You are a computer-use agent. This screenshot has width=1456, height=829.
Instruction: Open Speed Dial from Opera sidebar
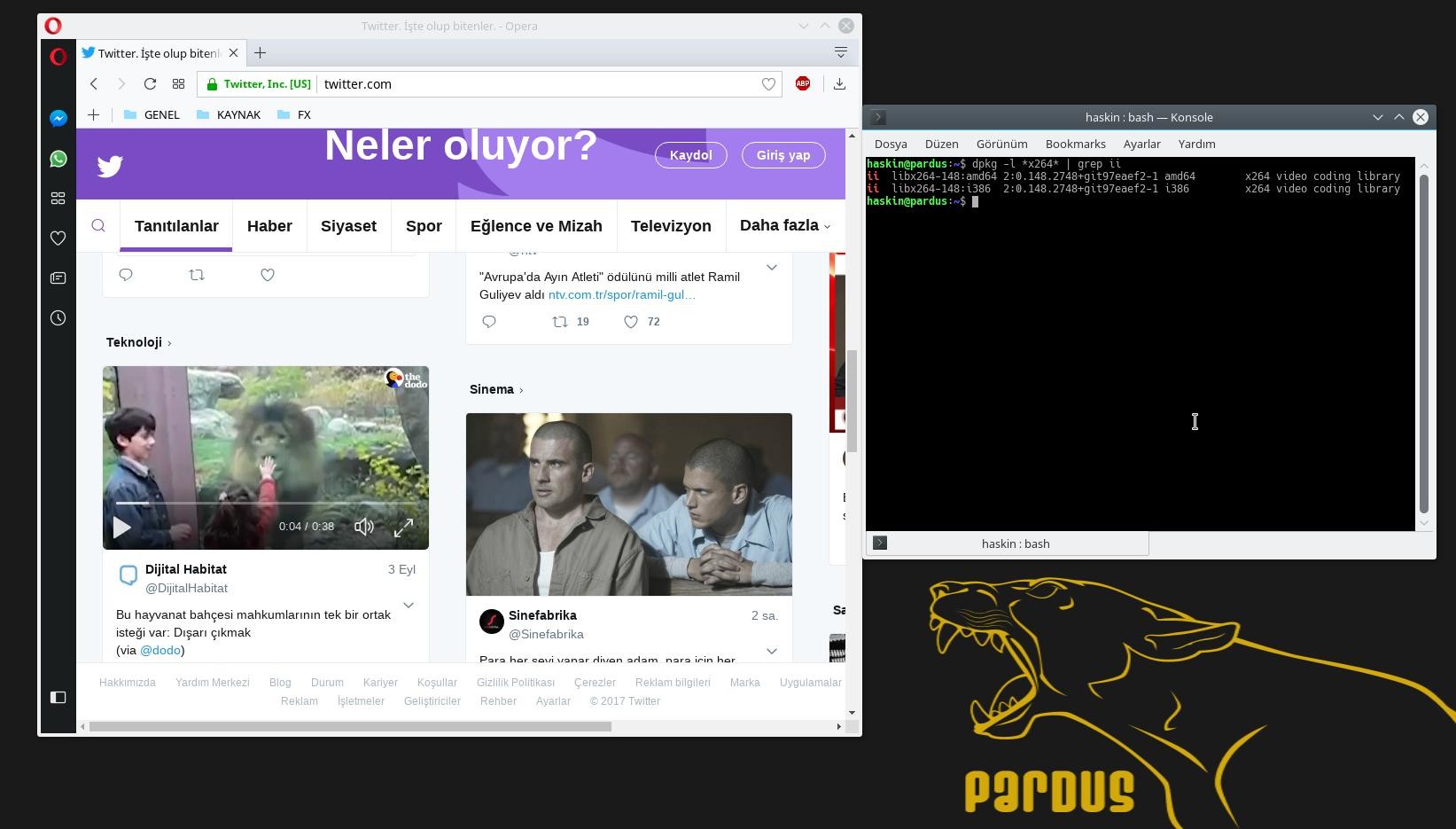click(x=58, y=199)
